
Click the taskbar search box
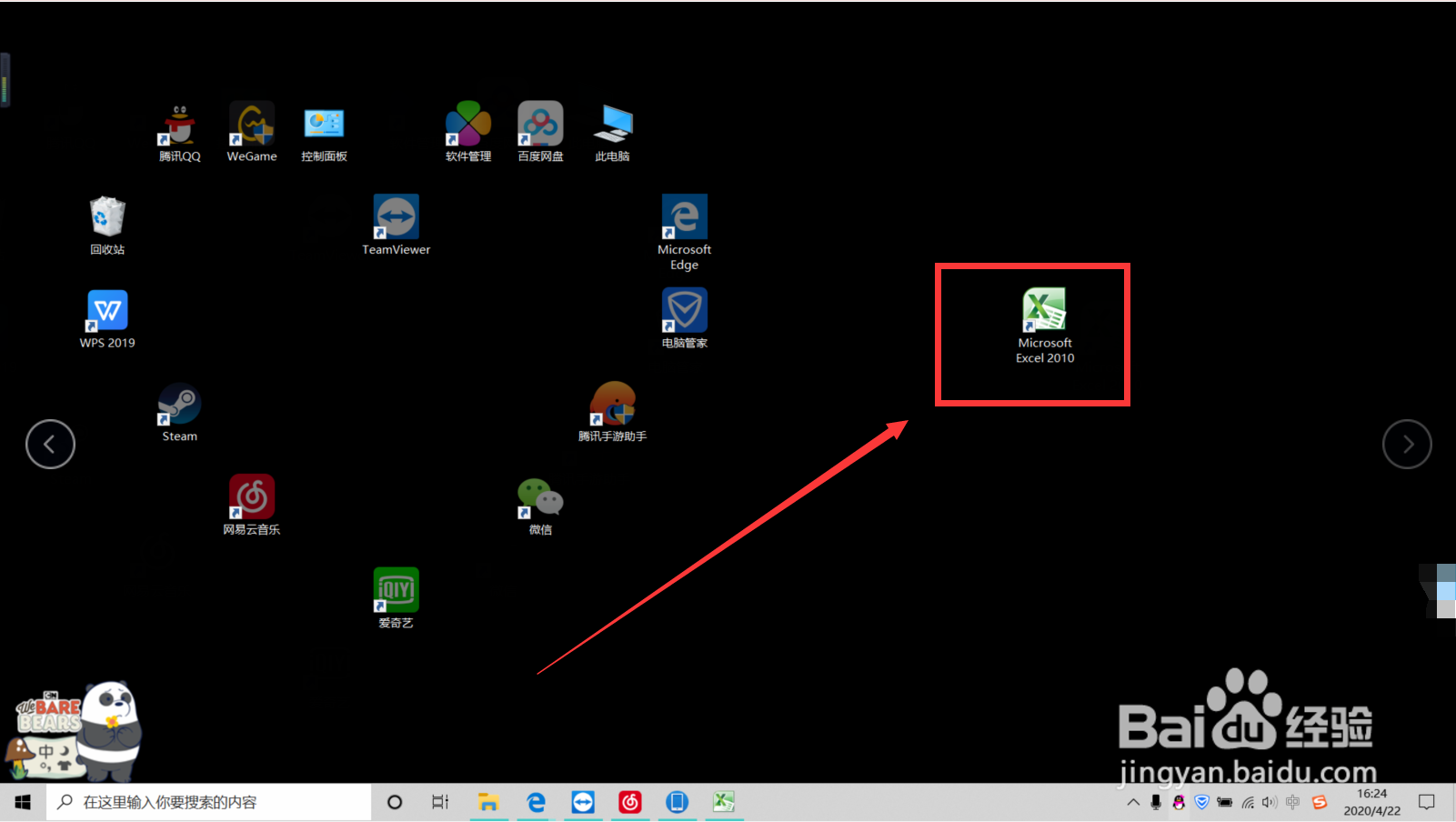(x=208, y=802)
